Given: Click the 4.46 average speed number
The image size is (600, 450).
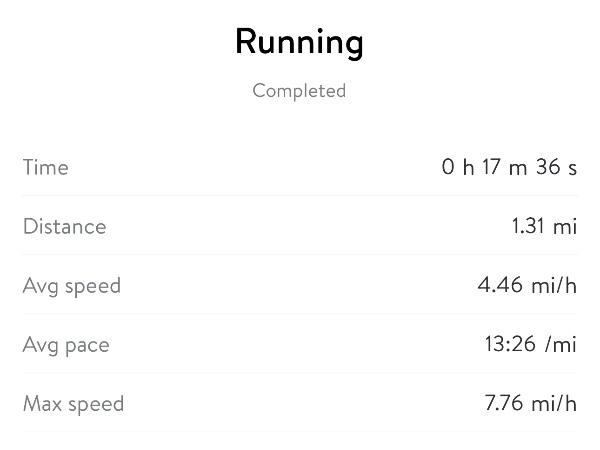Looking at the screenshot, I should [x=500, y=286].
